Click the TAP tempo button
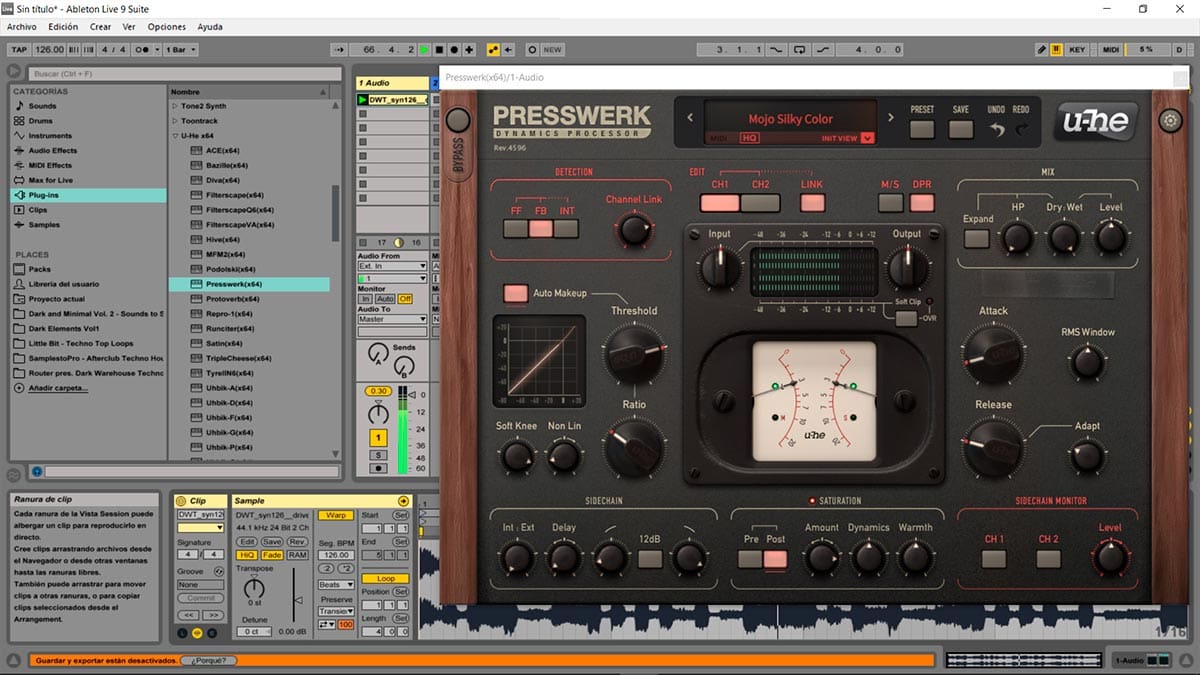Image resolution: width=1200 pixels, height=675 pixels. (x=19, y=49)
